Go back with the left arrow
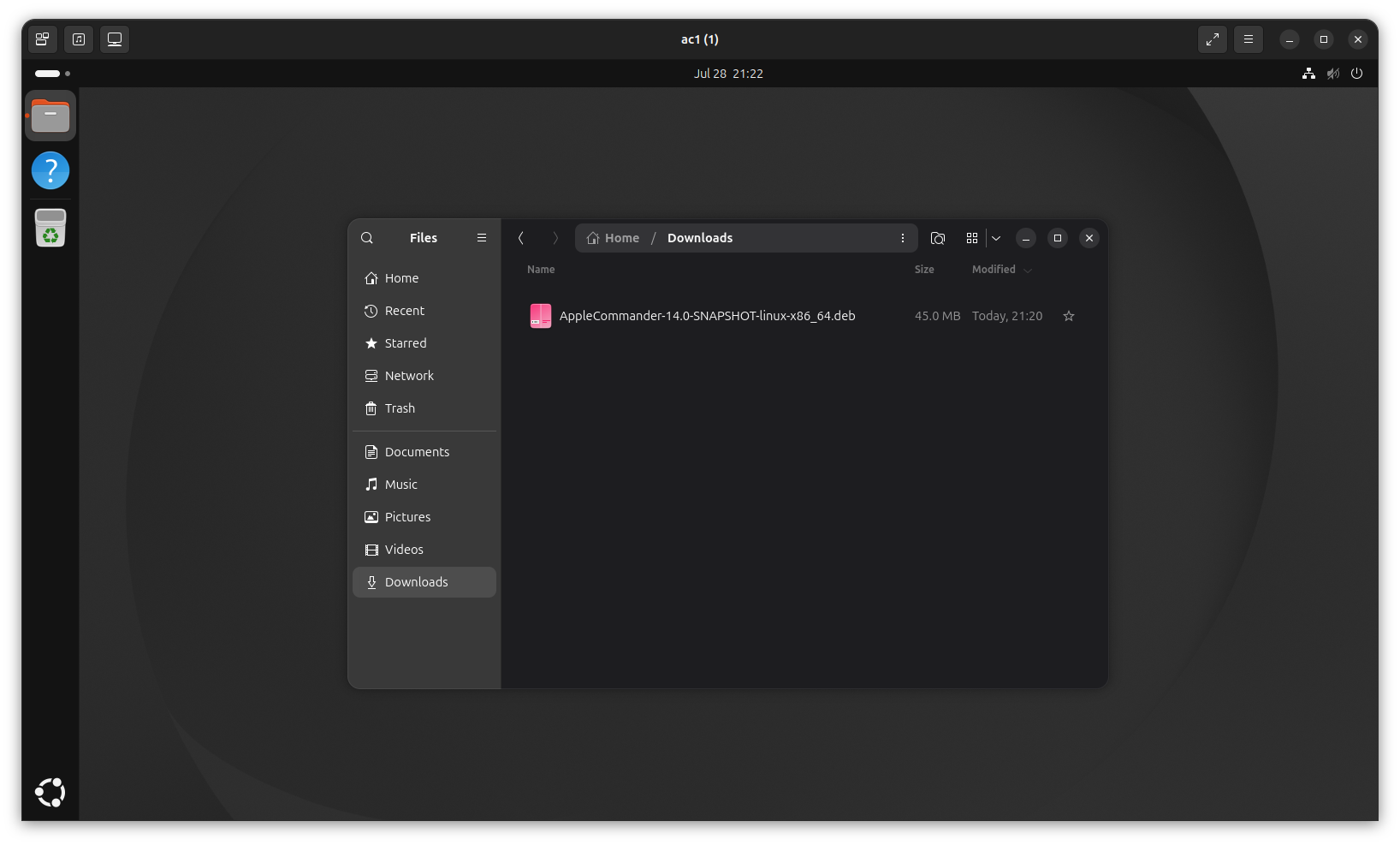 click(521, 238)
